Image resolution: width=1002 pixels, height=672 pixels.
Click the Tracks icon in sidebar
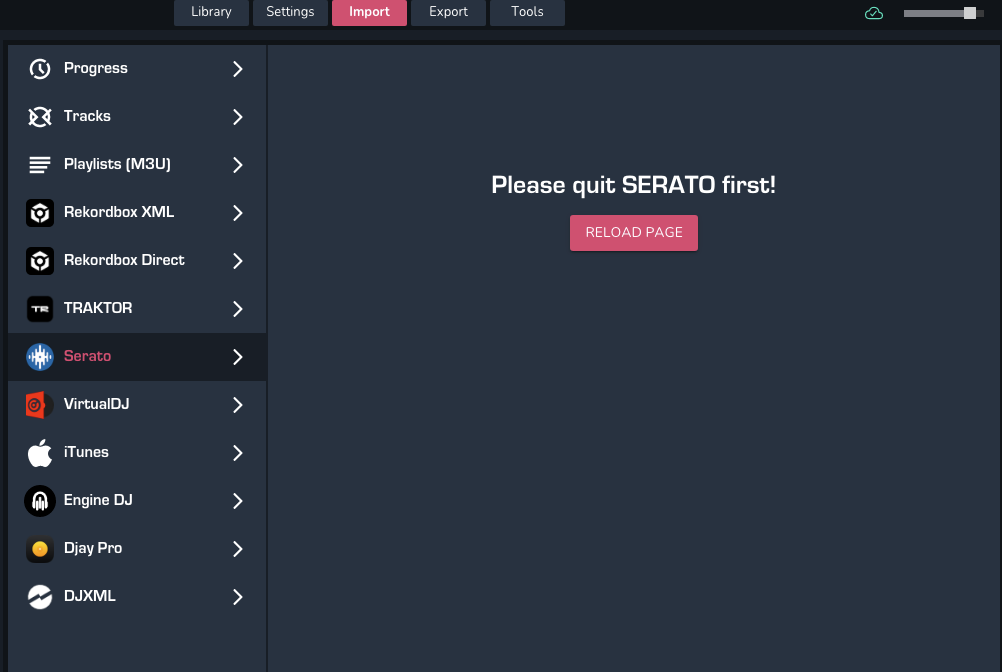coord(40,117)
